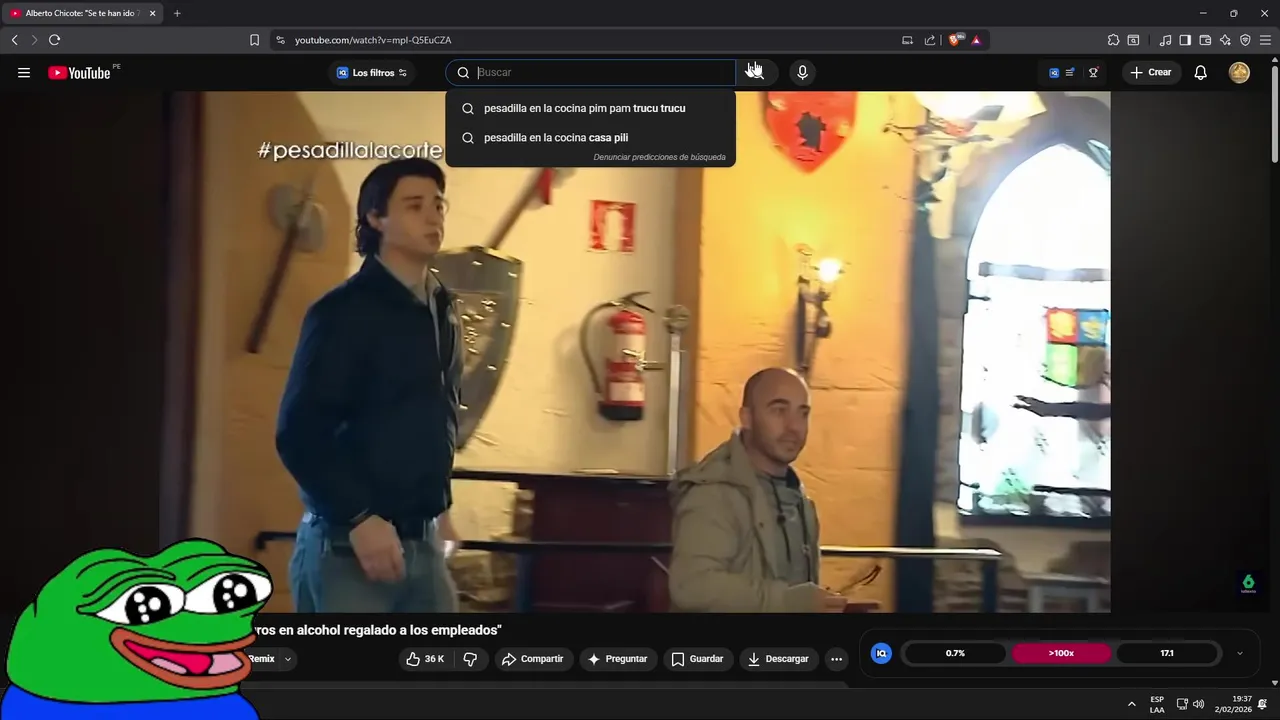Open the network tray icon
The width and height of the screenshot is (1280, 720).
(x=1182, y=704)
